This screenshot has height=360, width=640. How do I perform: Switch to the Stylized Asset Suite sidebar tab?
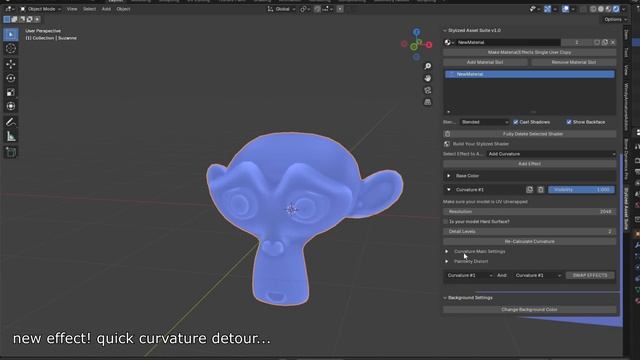[x=626, y=208]
